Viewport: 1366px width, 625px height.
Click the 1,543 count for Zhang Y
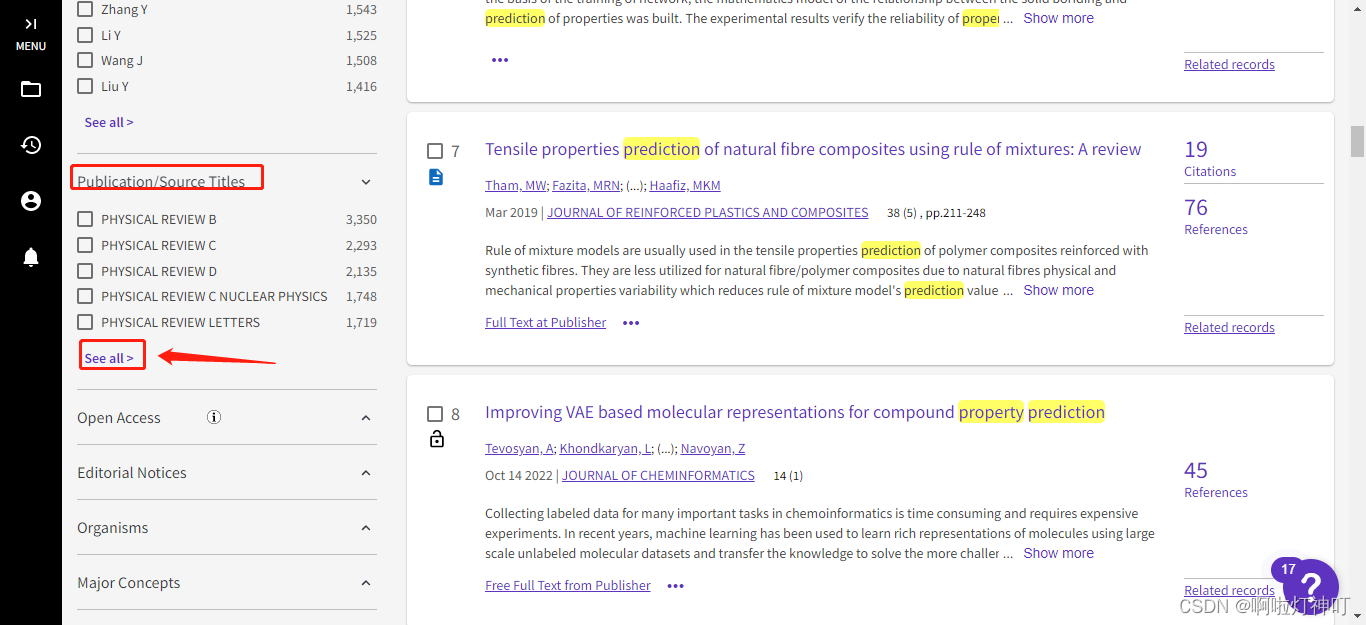tap(361, 9)
